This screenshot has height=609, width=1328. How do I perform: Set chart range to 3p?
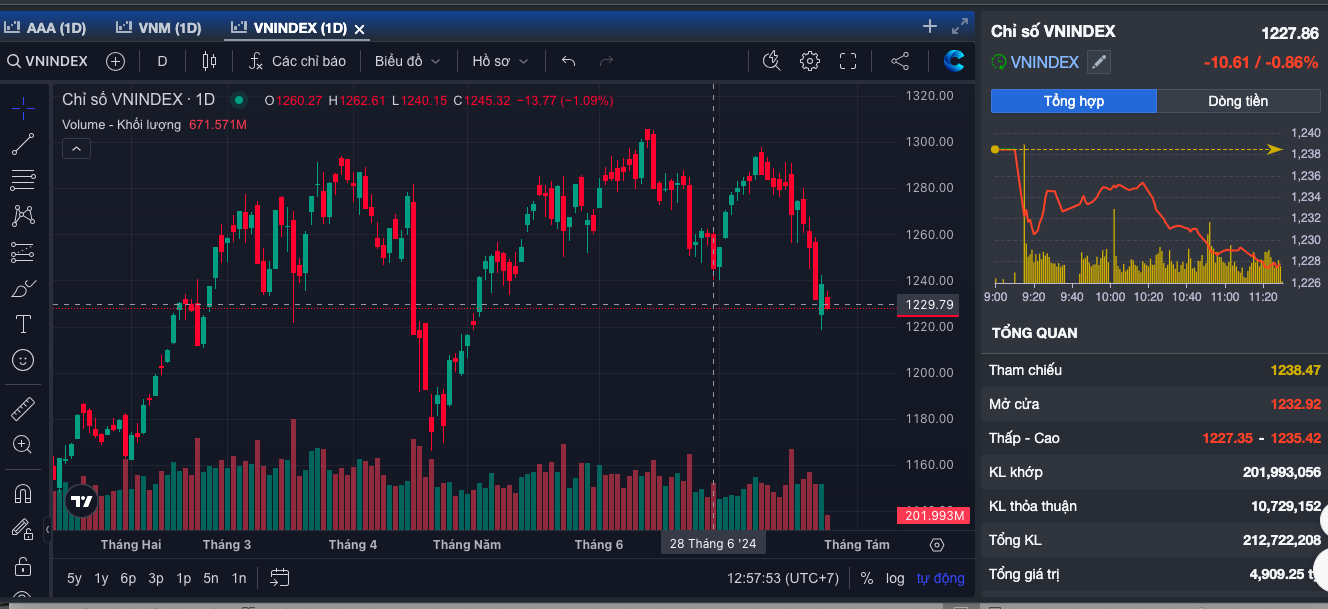(x=156, y=578)
